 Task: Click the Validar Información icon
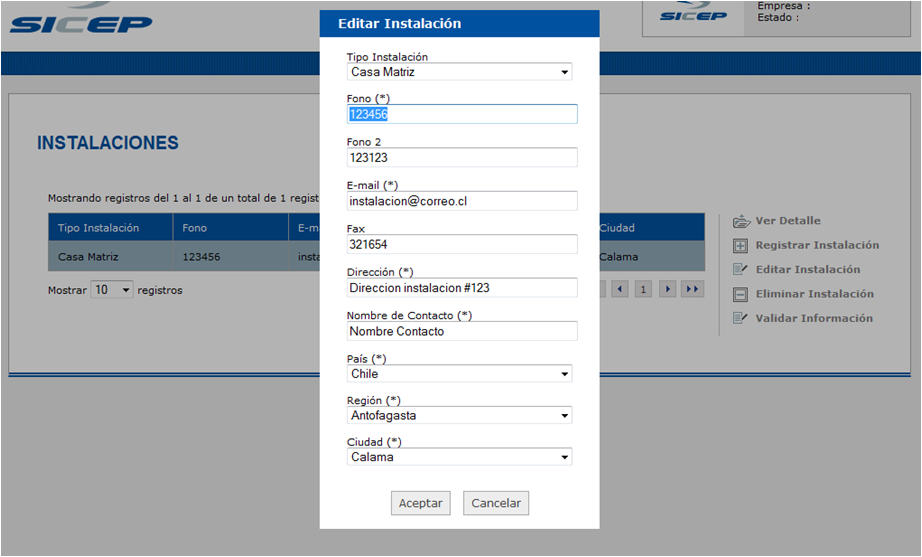tap(740, 318)
